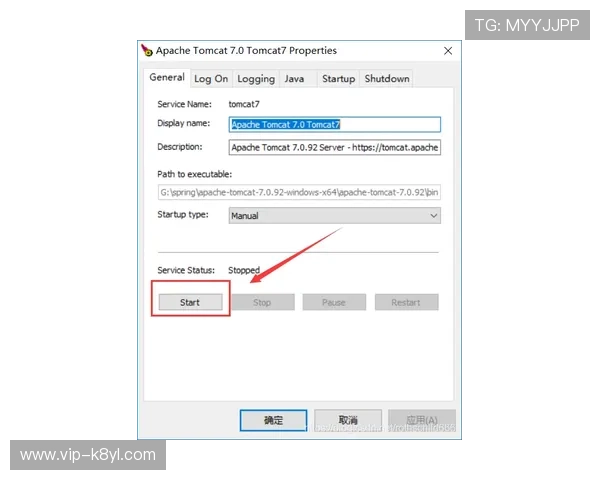Click the Pause service button
Image resolution: width=600 pixels, height=480 pixels.
[334, 302]
